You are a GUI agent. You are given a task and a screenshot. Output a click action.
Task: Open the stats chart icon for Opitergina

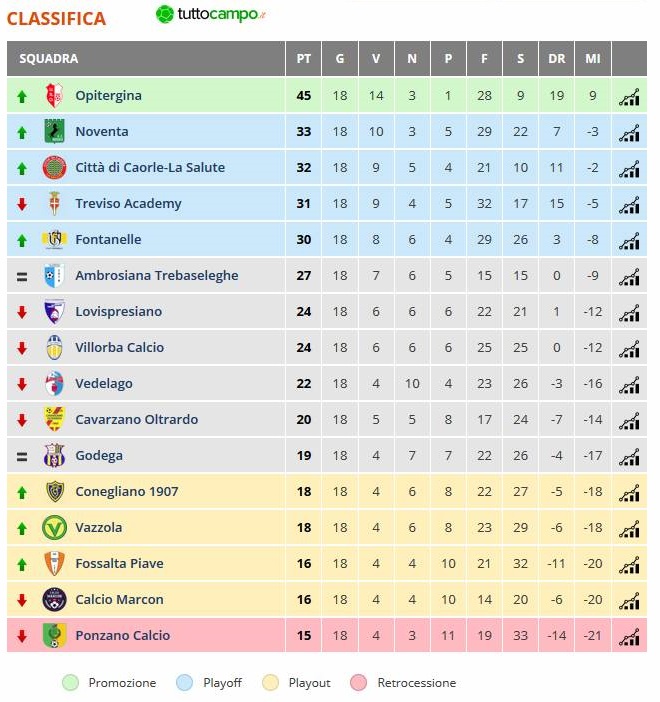[629, 97]
